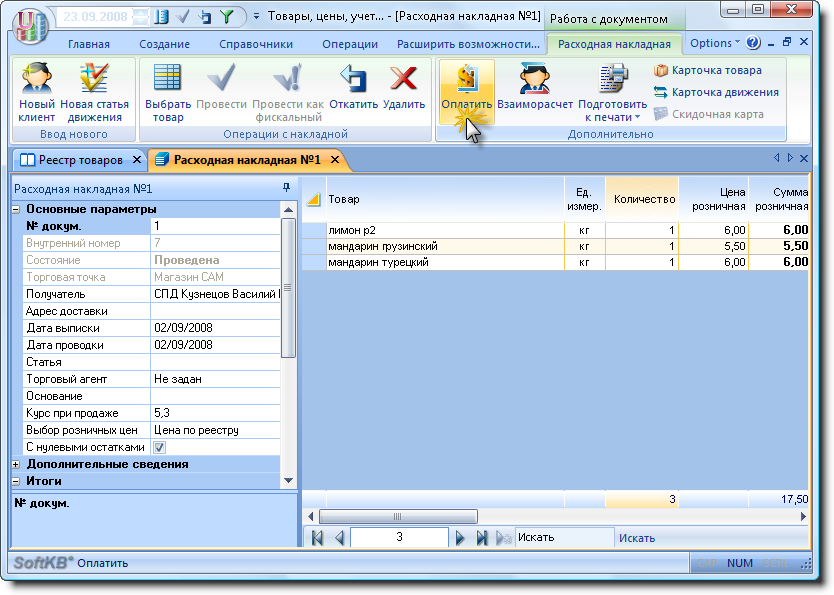Image resolution: width=834 pixels, height=595 pixels.
Task: Click the application round logo button
Action: [x=32, y=26]
